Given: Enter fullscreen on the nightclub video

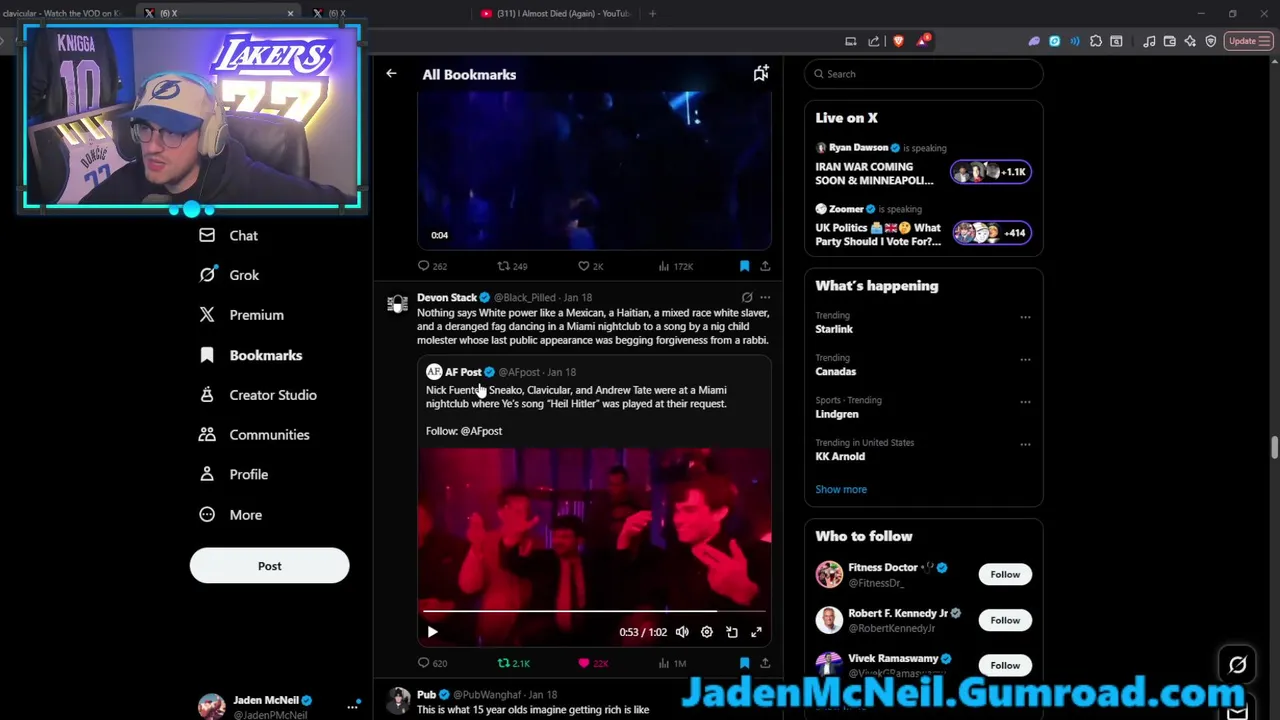Looking at the screenshot, I should point(757,632).
